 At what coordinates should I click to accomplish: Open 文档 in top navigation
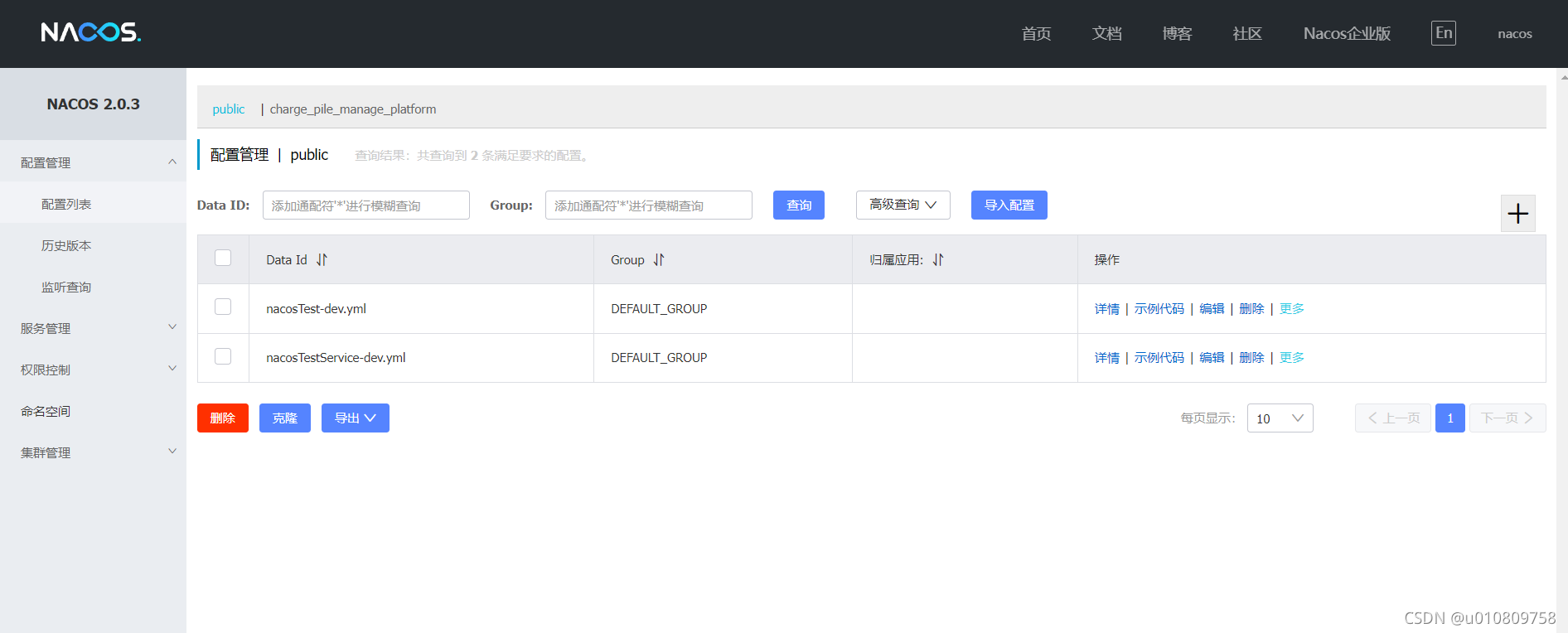pyautogui.click(x=1106, y=33)
